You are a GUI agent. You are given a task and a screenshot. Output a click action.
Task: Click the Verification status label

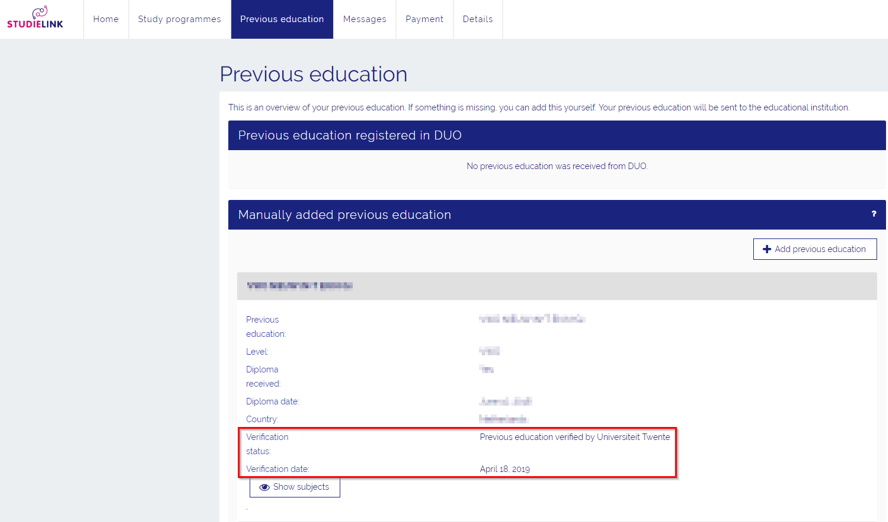pos(267,444)
